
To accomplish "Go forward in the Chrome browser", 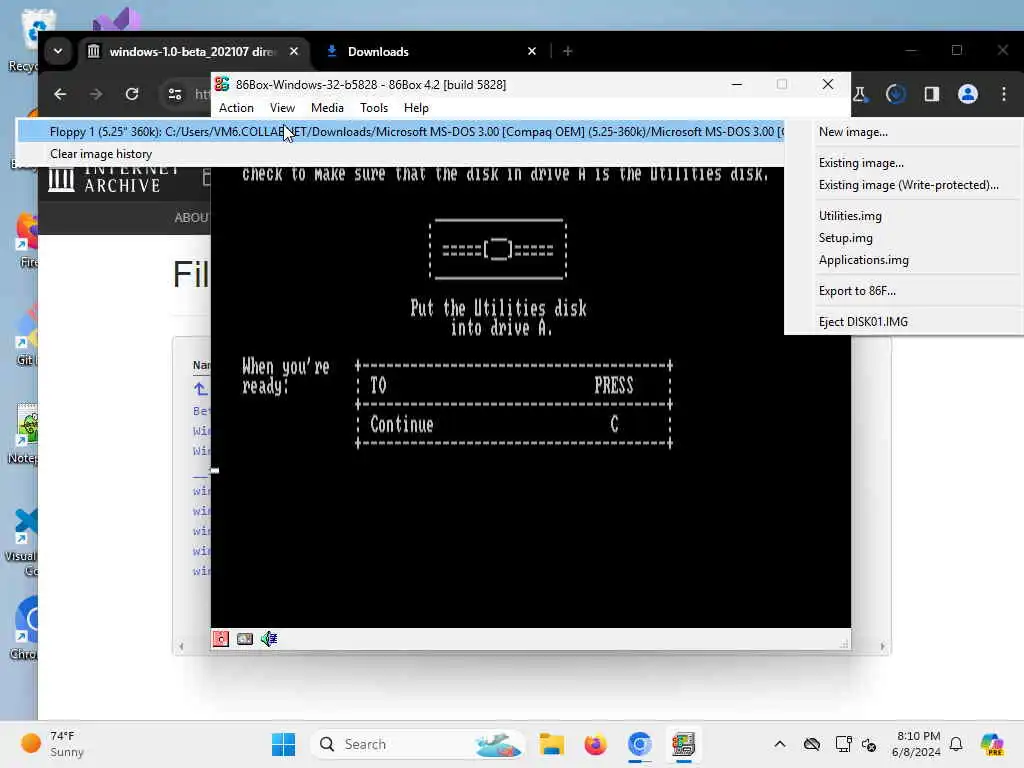I will pos(96,94).
